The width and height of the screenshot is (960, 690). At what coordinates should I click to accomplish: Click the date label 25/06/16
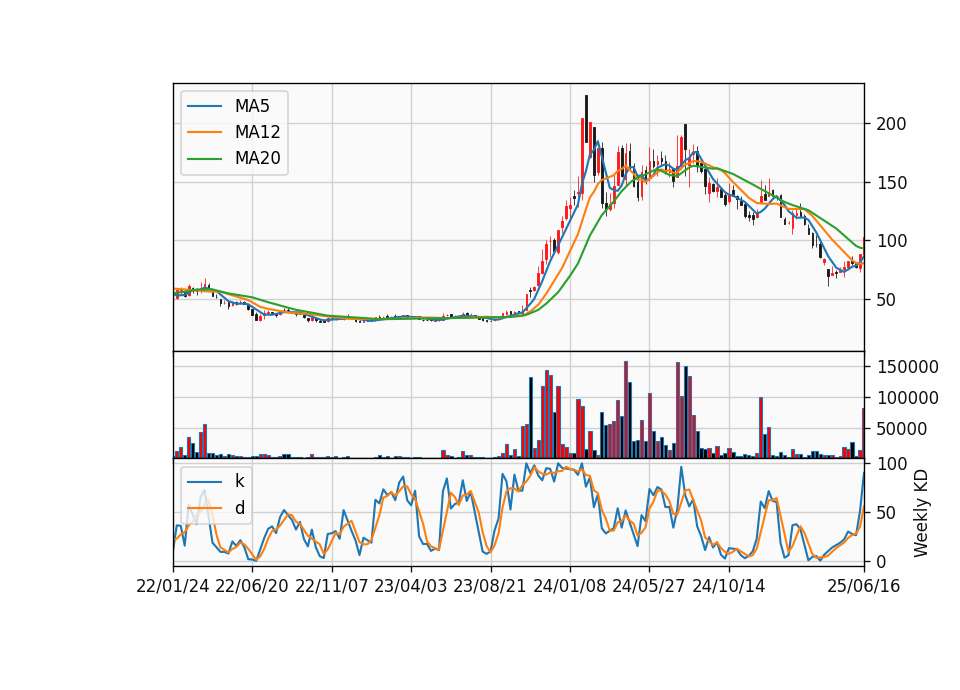864,586
